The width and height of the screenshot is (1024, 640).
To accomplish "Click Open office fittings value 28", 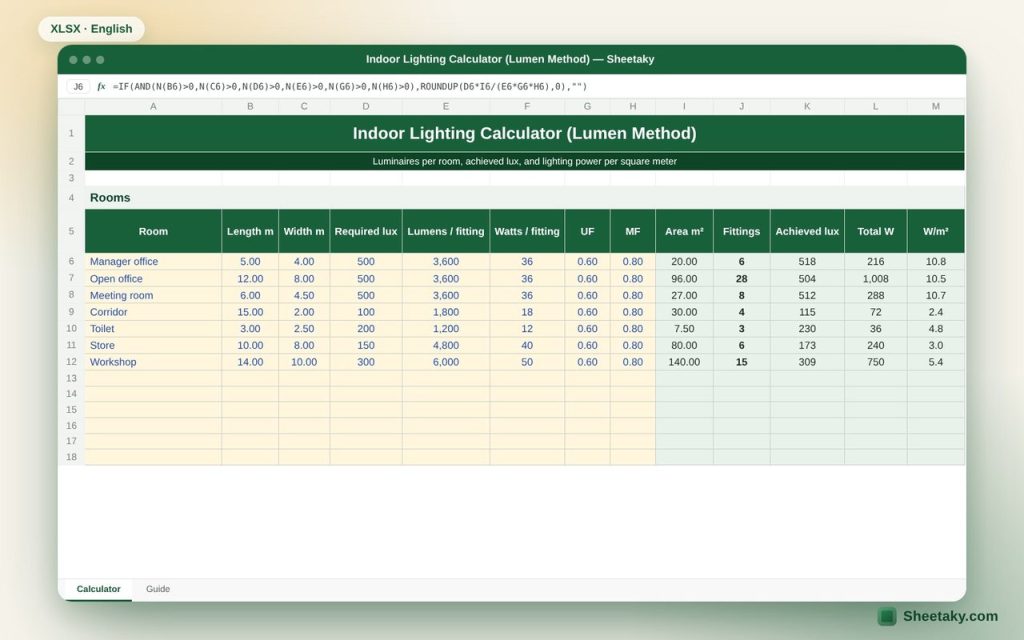I will 741,278.
